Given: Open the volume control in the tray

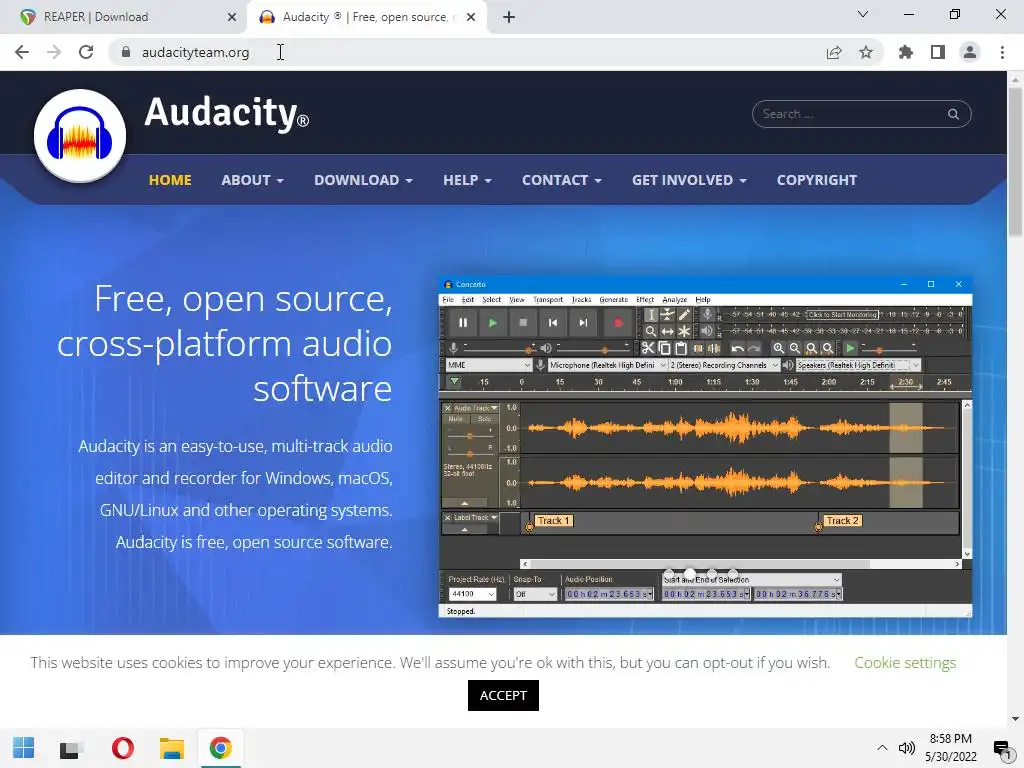Looking at the screenshot, I should point(906,748).
